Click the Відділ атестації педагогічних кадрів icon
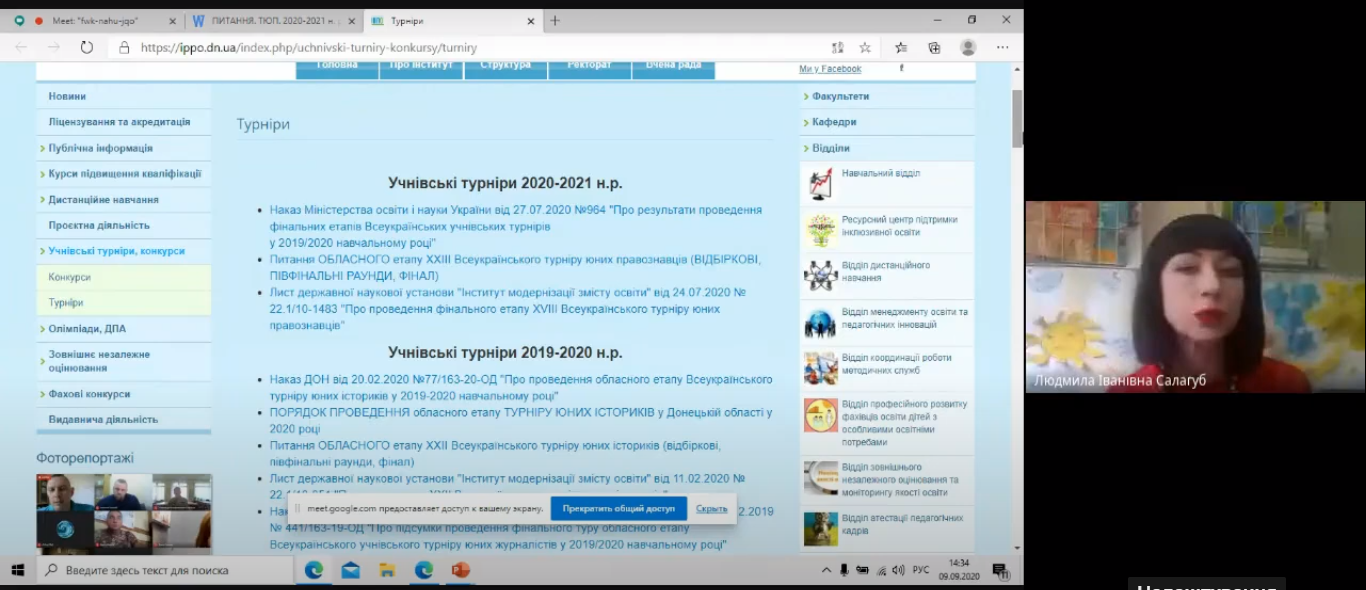Viewport: 1366px width, 590px height. click(821, 529)
